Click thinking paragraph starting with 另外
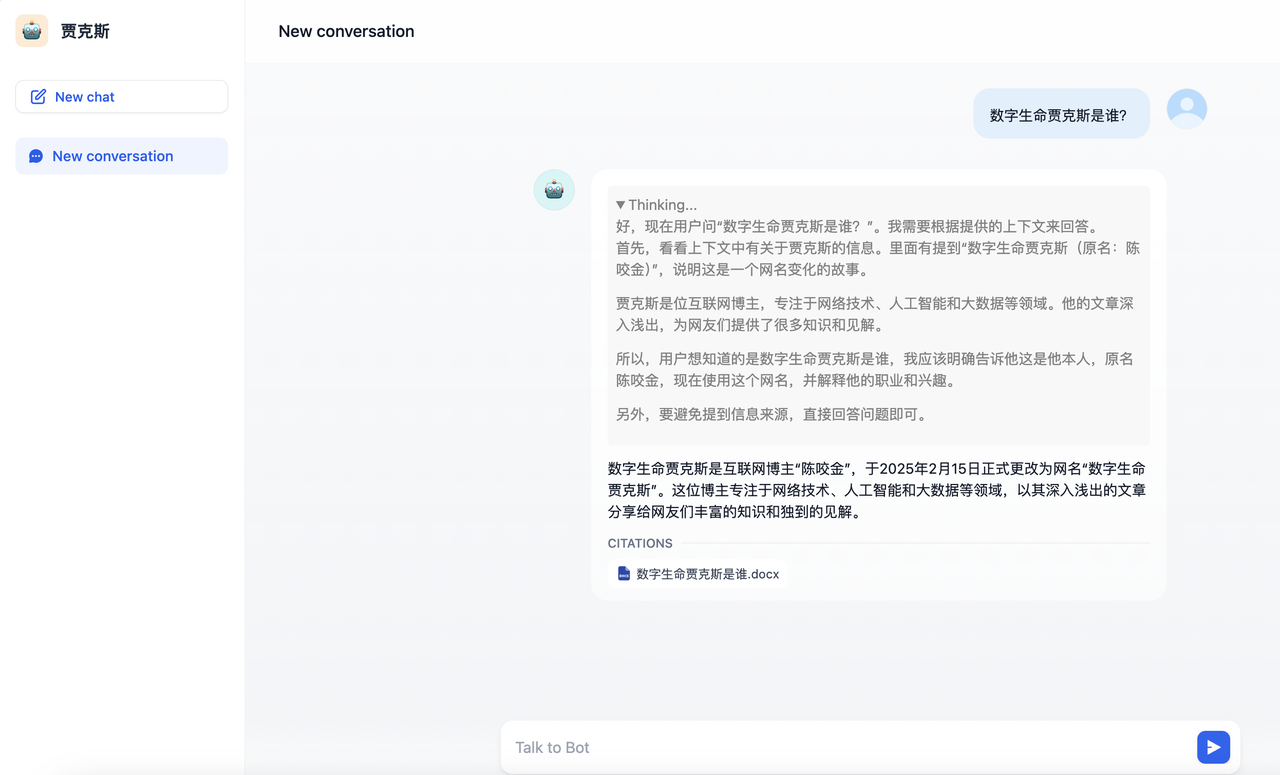 point(771,414)
